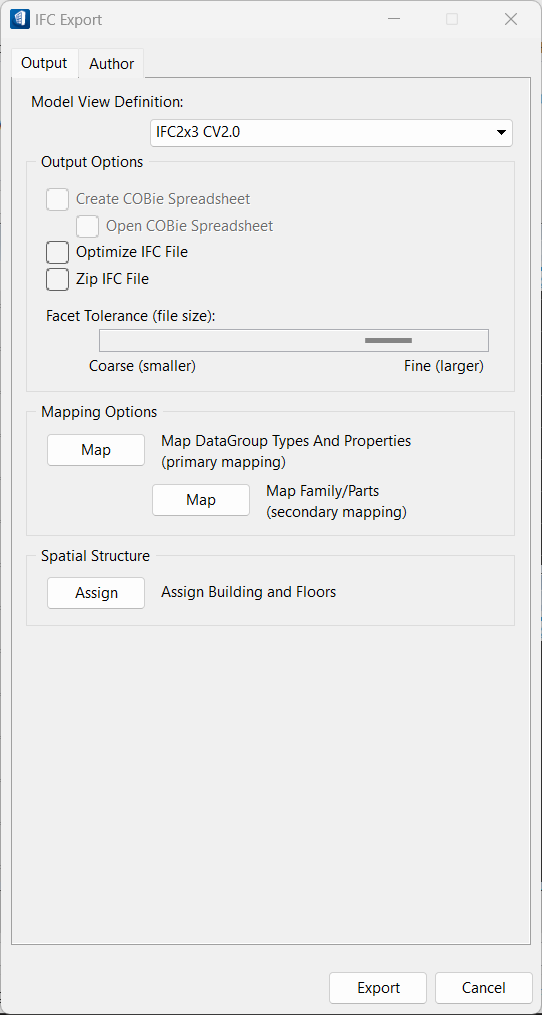Image resolution: width=542 pixels, height=1015 pixels.
Task: Enable the Optimize IFC File checkbox
Action: tap(58, 252)
